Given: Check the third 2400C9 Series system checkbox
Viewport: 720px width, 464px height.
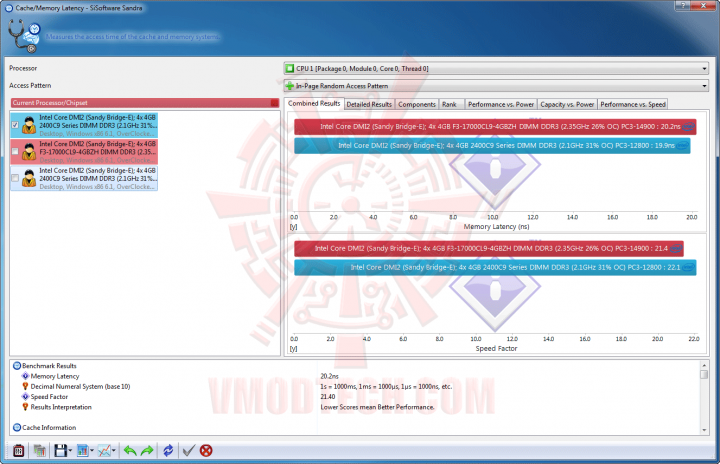Looking at the screenshot, I should coord(15,178).
